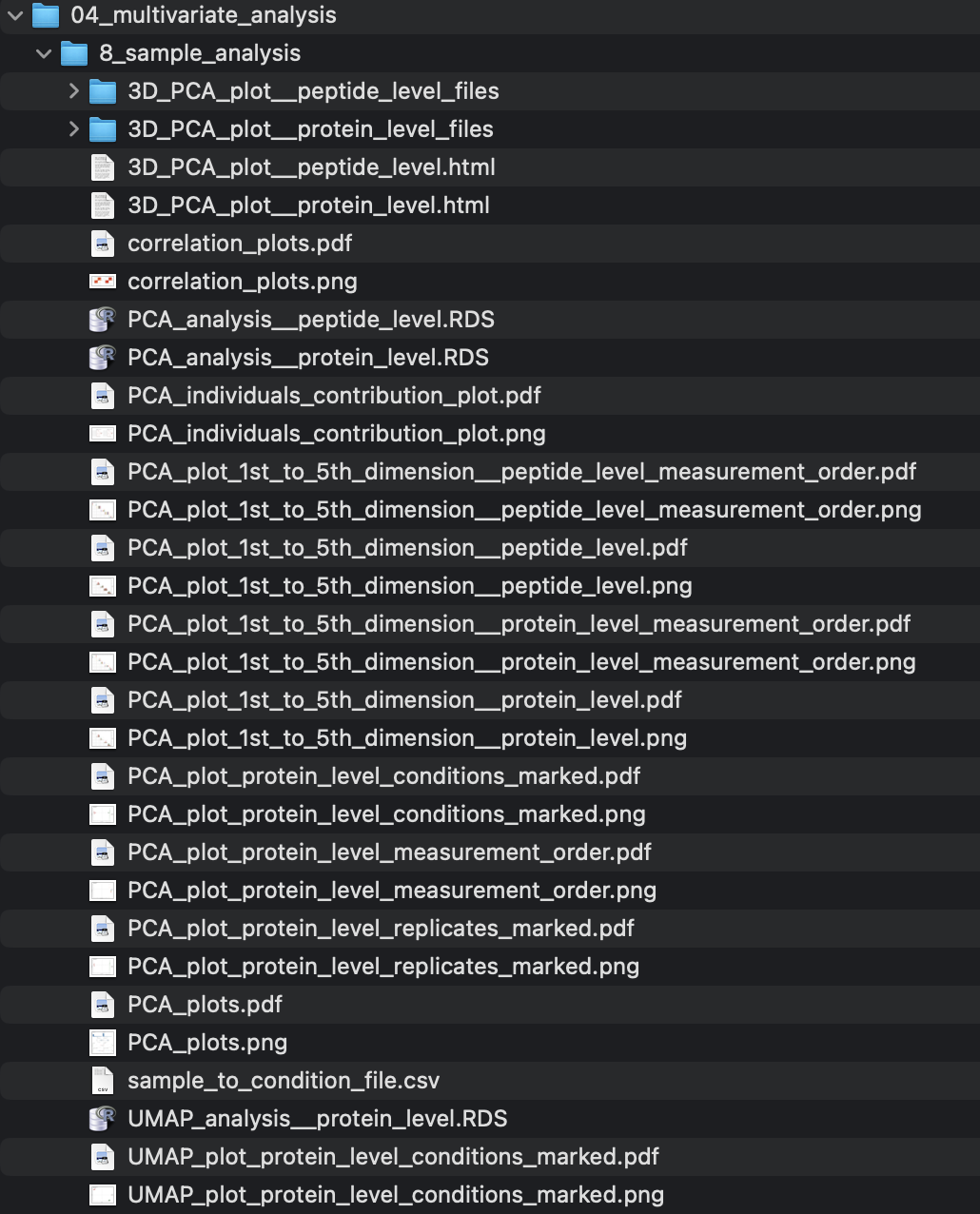980x1214 pixels.
Task: Click PCA_plot_1st_to_5th_dimension__protein_level.png icon
Action: (x=103, y=738)
